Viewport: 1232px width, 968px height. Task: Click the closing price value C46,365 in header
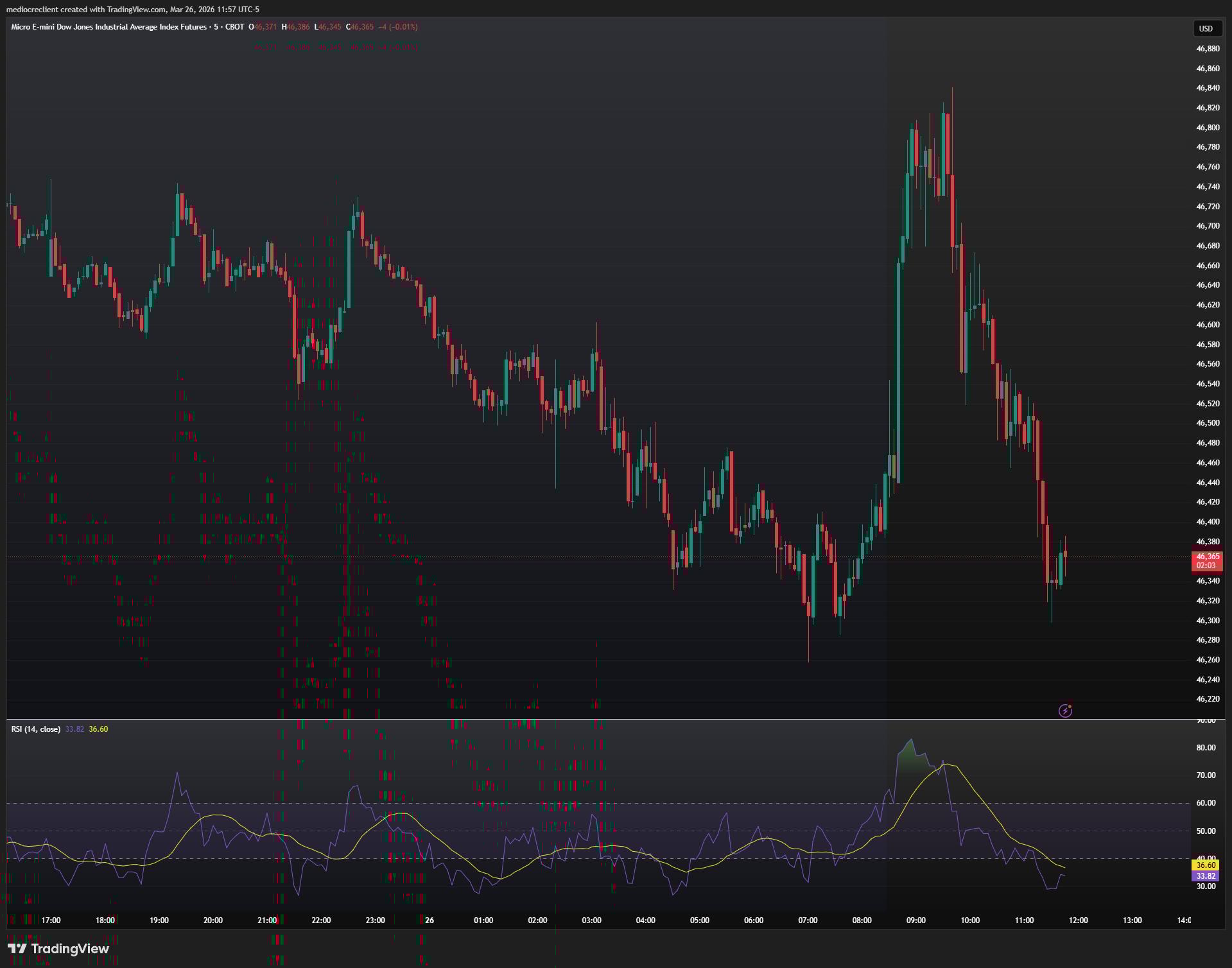click(x=360, y=27)
